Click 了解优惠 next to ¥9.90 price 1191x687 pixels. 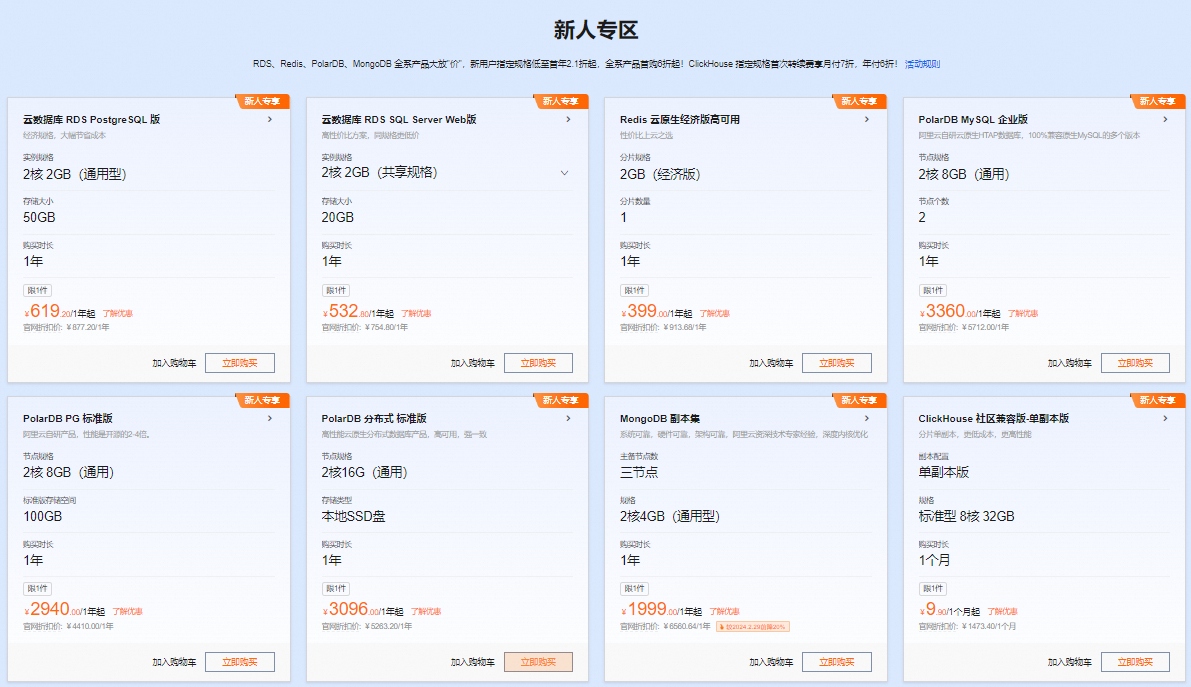click(1003, 611)
